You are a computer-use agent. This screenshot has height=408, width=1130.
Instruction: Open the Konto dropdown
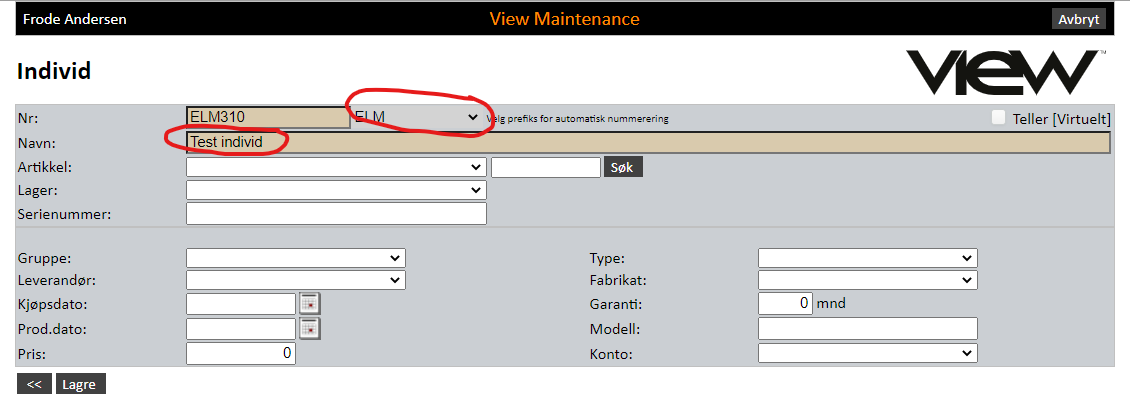867,353
